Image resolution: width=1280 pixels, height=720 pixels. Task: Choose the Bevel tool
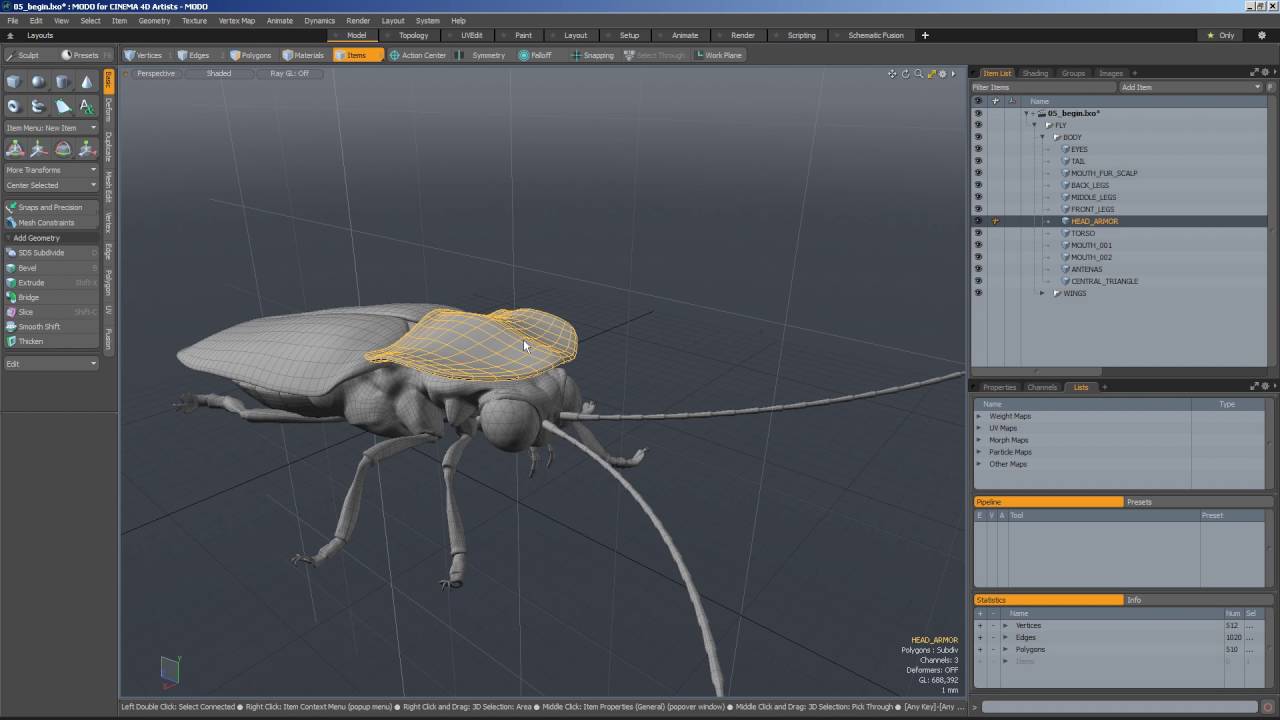coord(51,268)
